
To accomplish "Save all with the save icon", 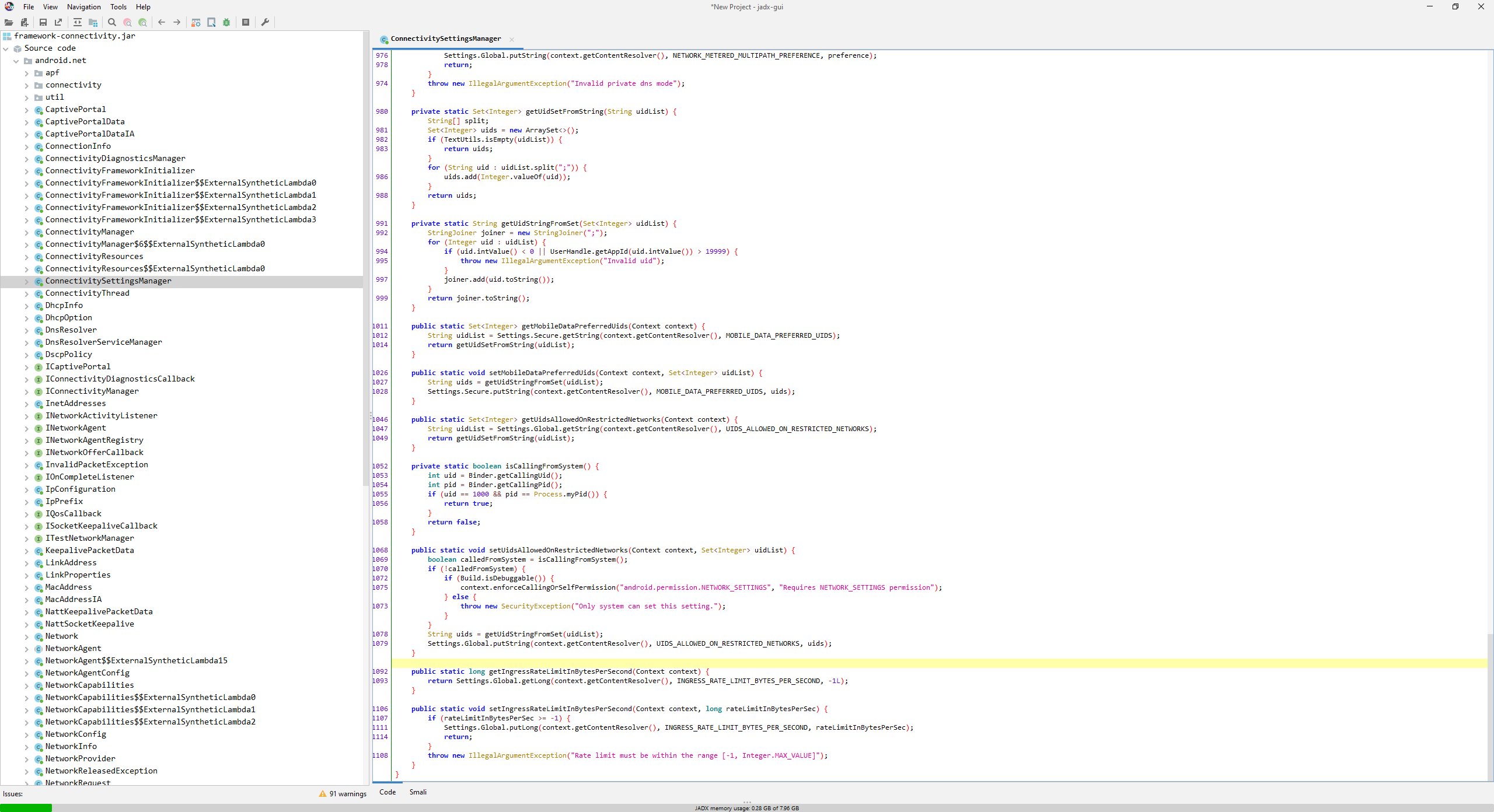I will [x=43, y=22].
